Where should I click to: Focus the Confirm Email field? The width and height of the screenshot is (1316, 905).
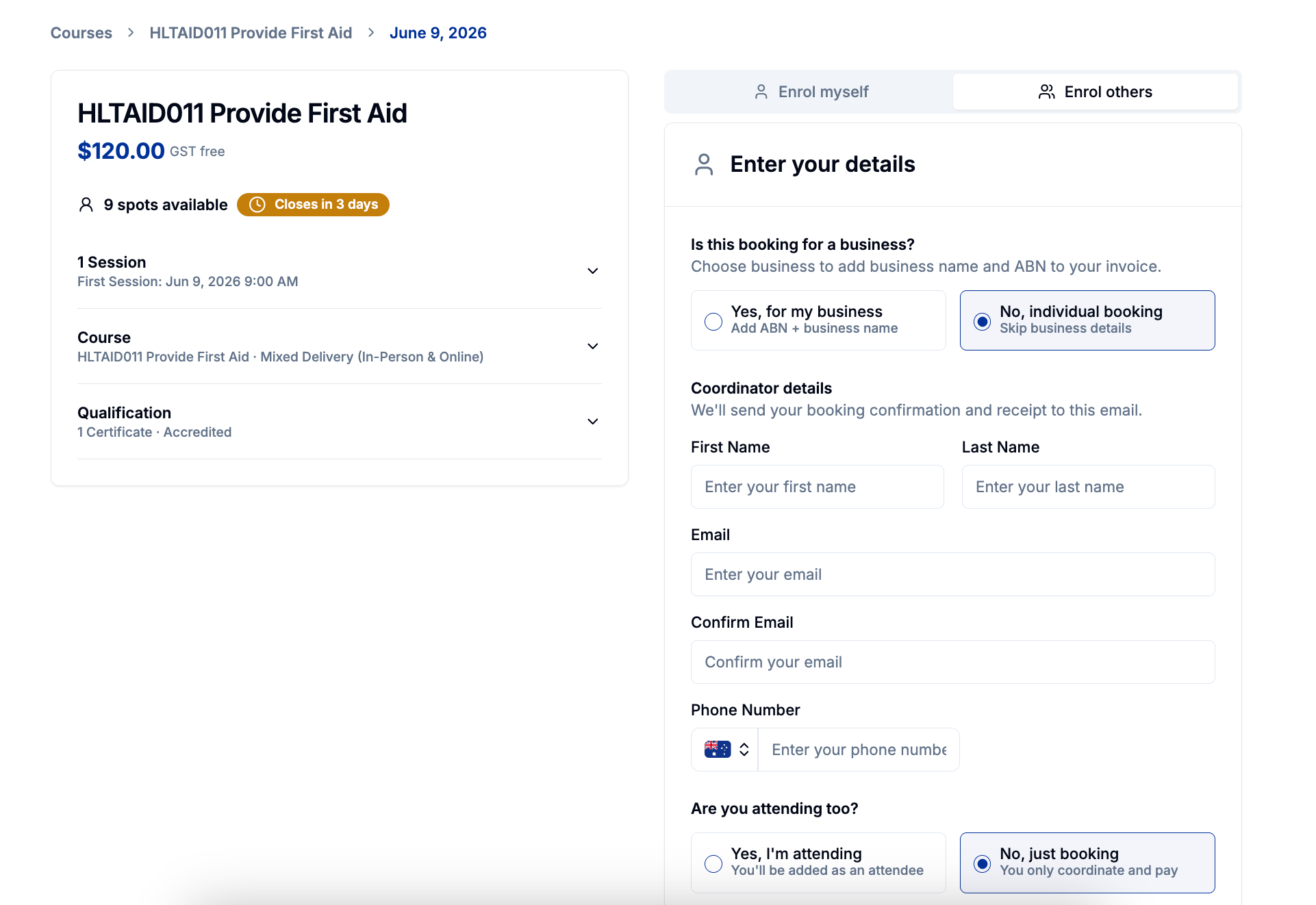coord(953,662)
